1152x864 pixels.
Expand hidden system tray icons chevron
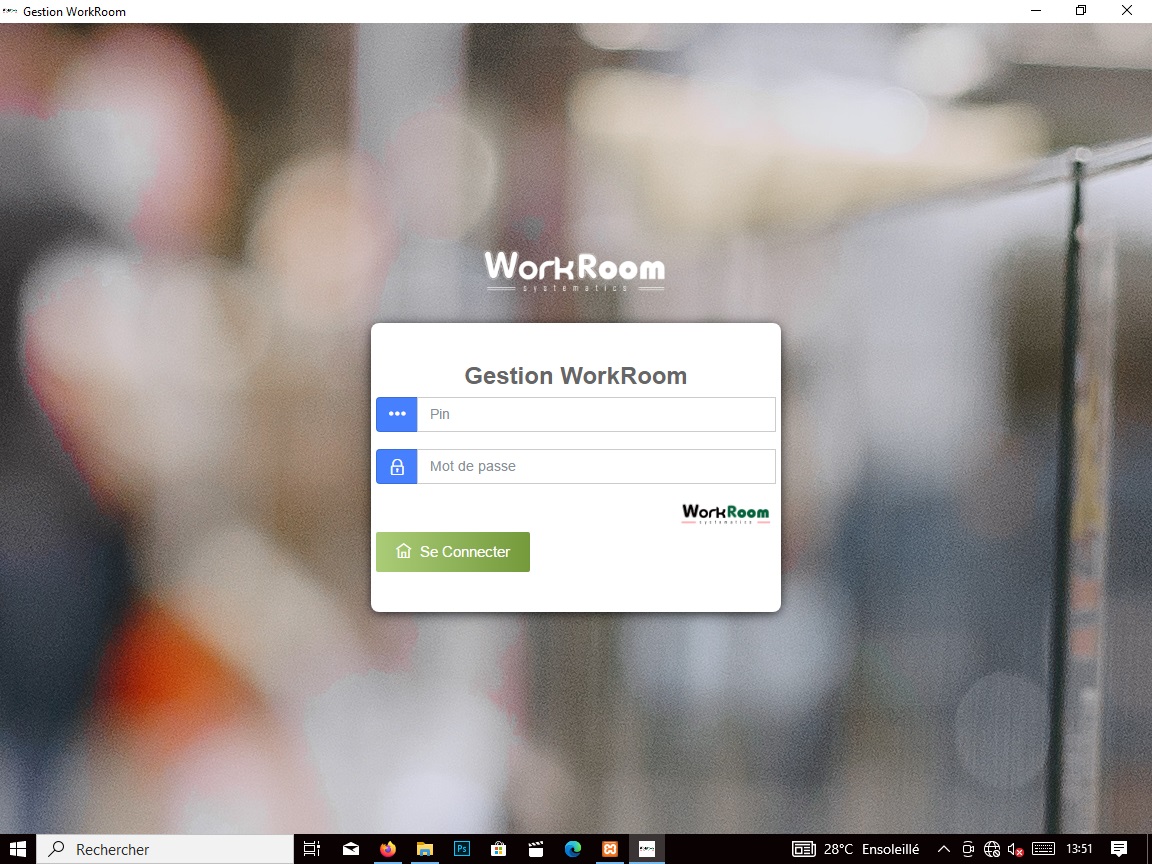(x=943, y=849)
